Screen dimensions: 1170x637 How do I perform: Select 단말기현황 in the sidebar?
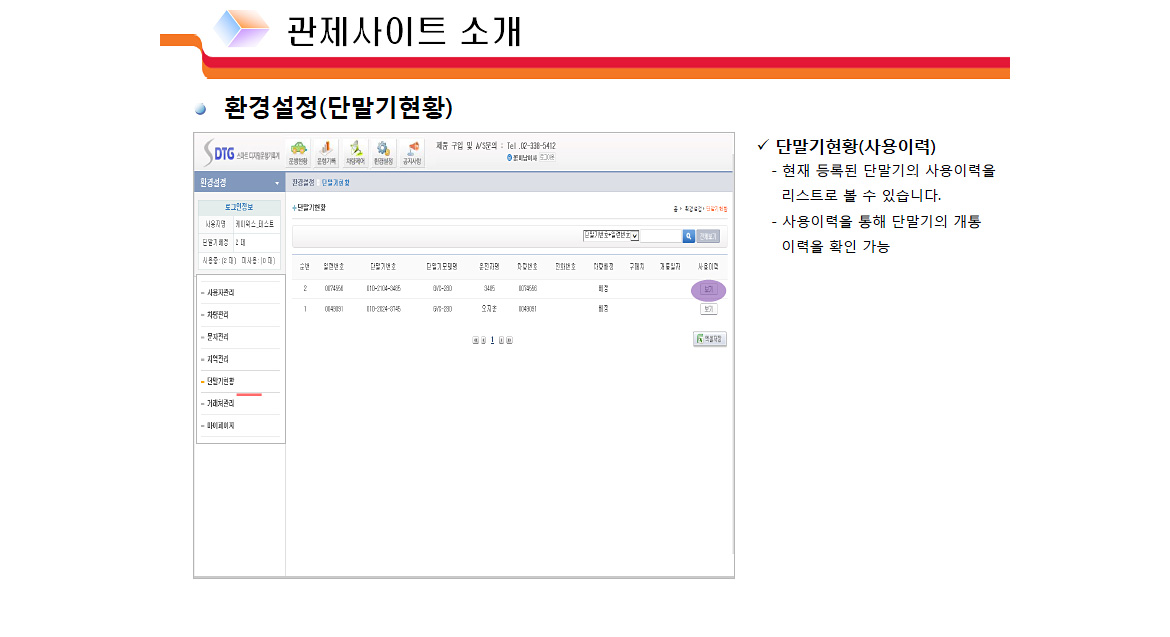220,381
